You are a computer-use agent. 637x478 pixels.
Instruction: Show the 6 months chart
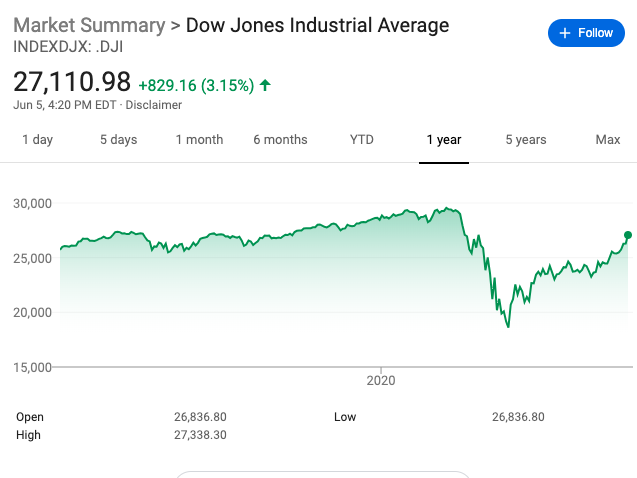280,140
